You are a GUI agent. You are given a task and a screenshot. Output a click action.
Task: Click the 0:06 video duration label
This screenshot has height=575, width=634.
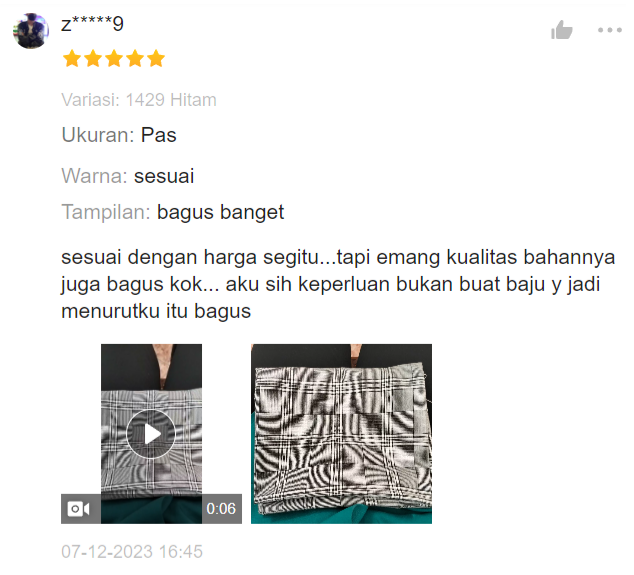(221, 509)
